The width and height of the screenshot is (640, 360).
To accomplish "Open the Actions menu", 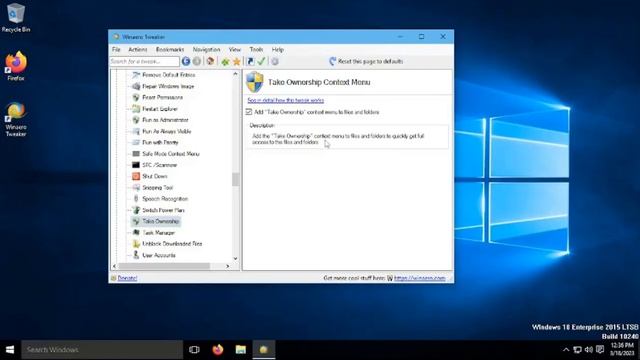I will point(138,49).
